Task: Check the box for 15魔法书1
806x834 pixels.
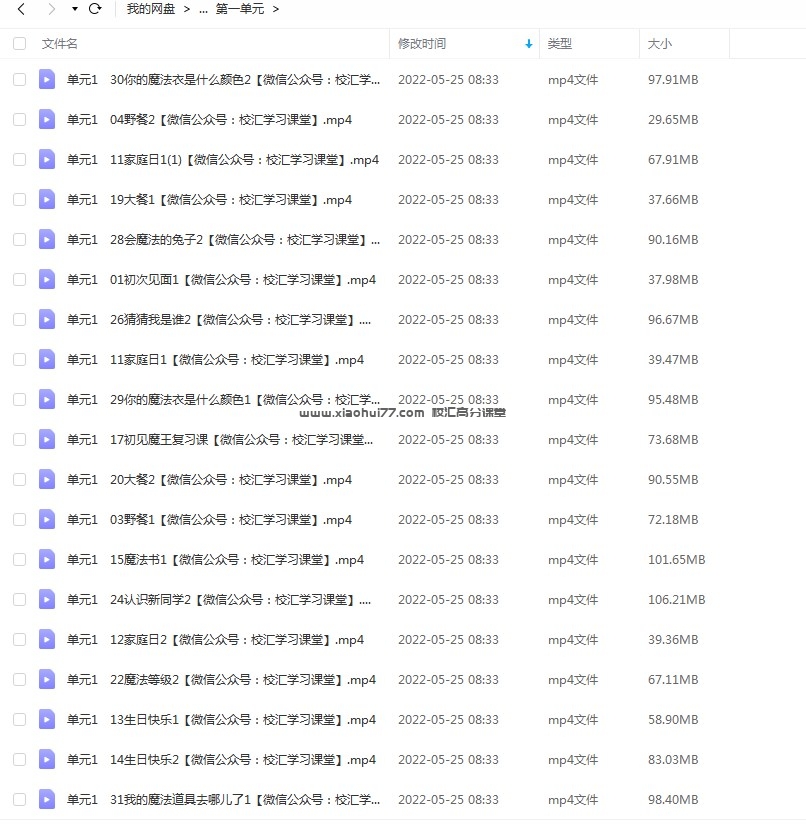Action: (20, 560)
